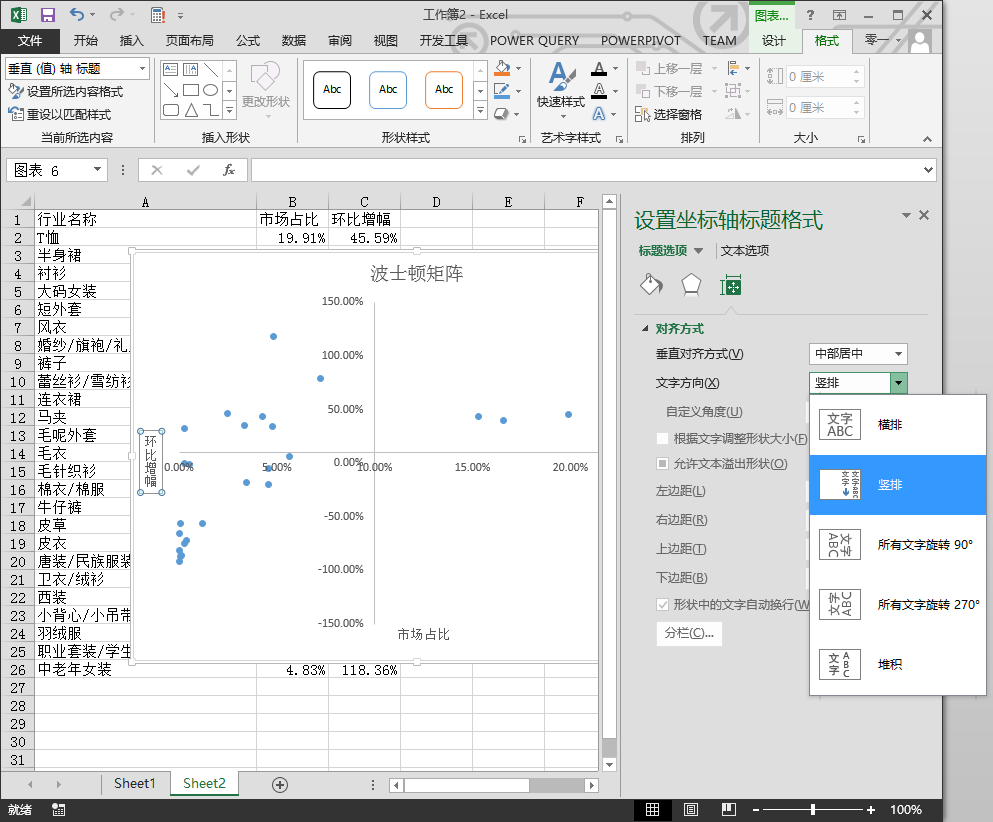Open the Effects pentagon icon tab
Viewport: 993px width, 822px height.
(x=691, y=285)
